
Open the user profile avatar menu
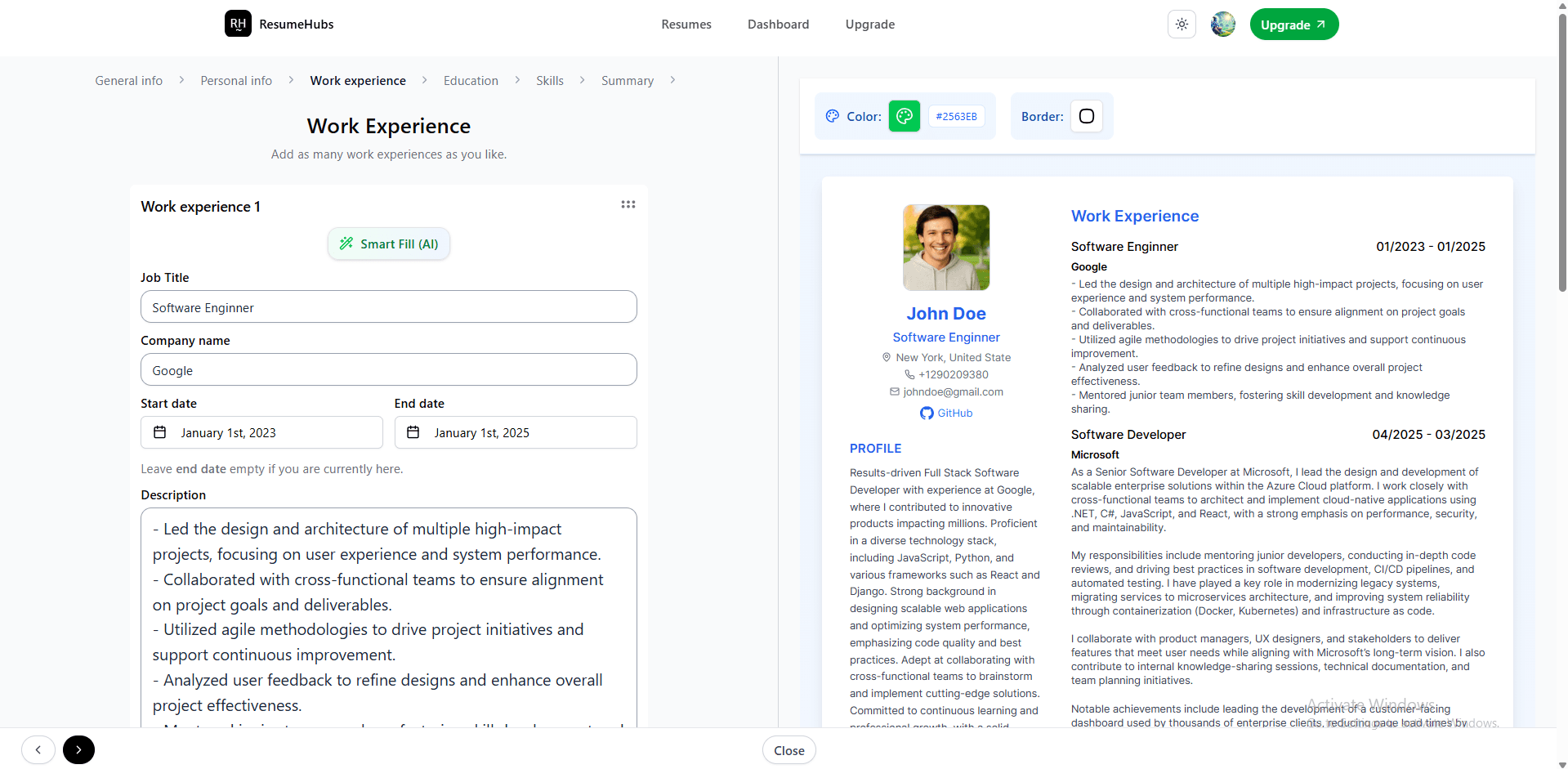1222,25
